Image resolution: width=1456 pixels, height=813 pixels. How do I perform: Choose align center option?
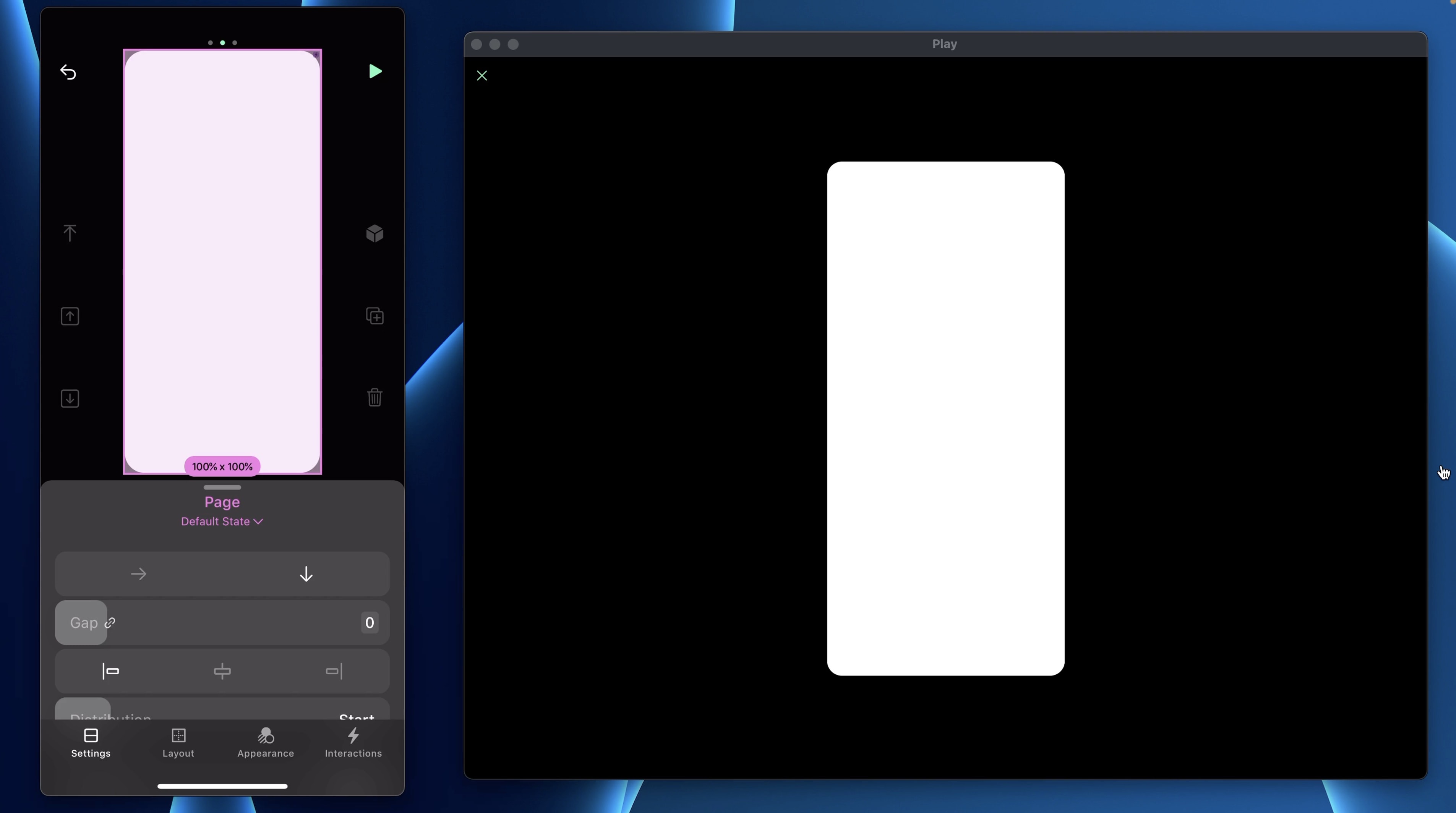[x=222, y=671]
